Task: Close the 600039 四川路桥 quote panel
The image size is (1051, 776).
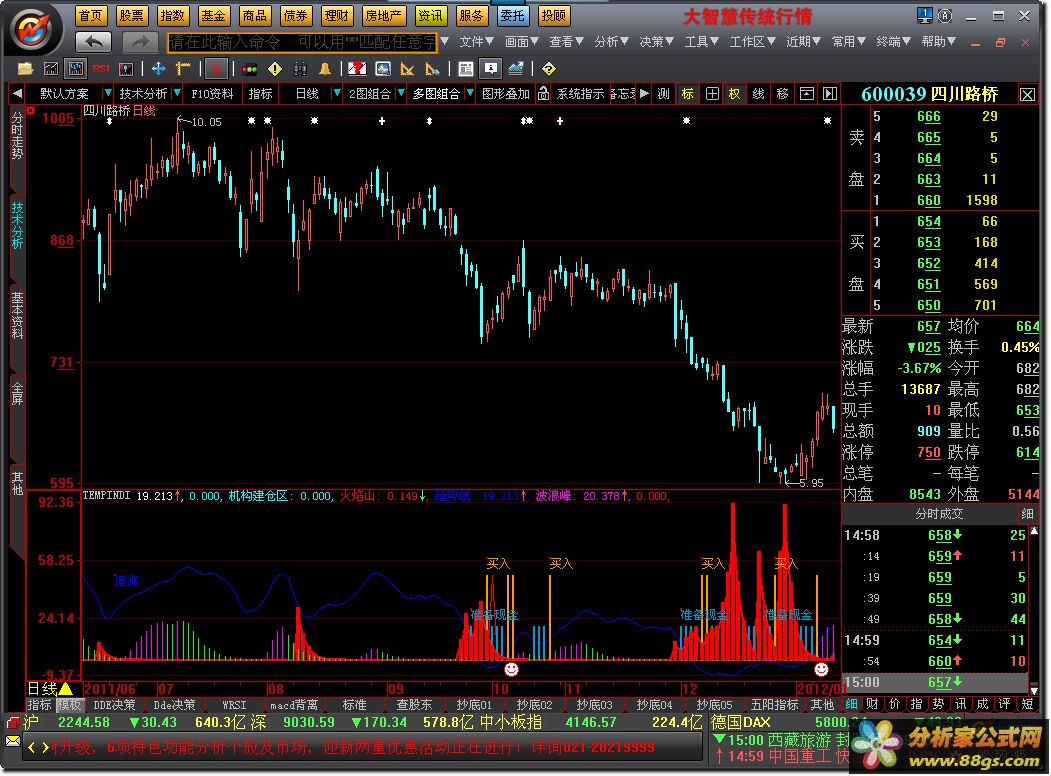Action: 1027,94
